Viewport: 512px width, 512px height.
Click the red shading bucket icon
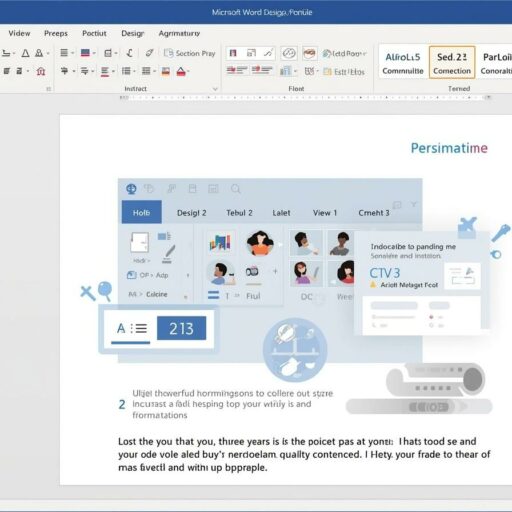[x=181, y=71]
